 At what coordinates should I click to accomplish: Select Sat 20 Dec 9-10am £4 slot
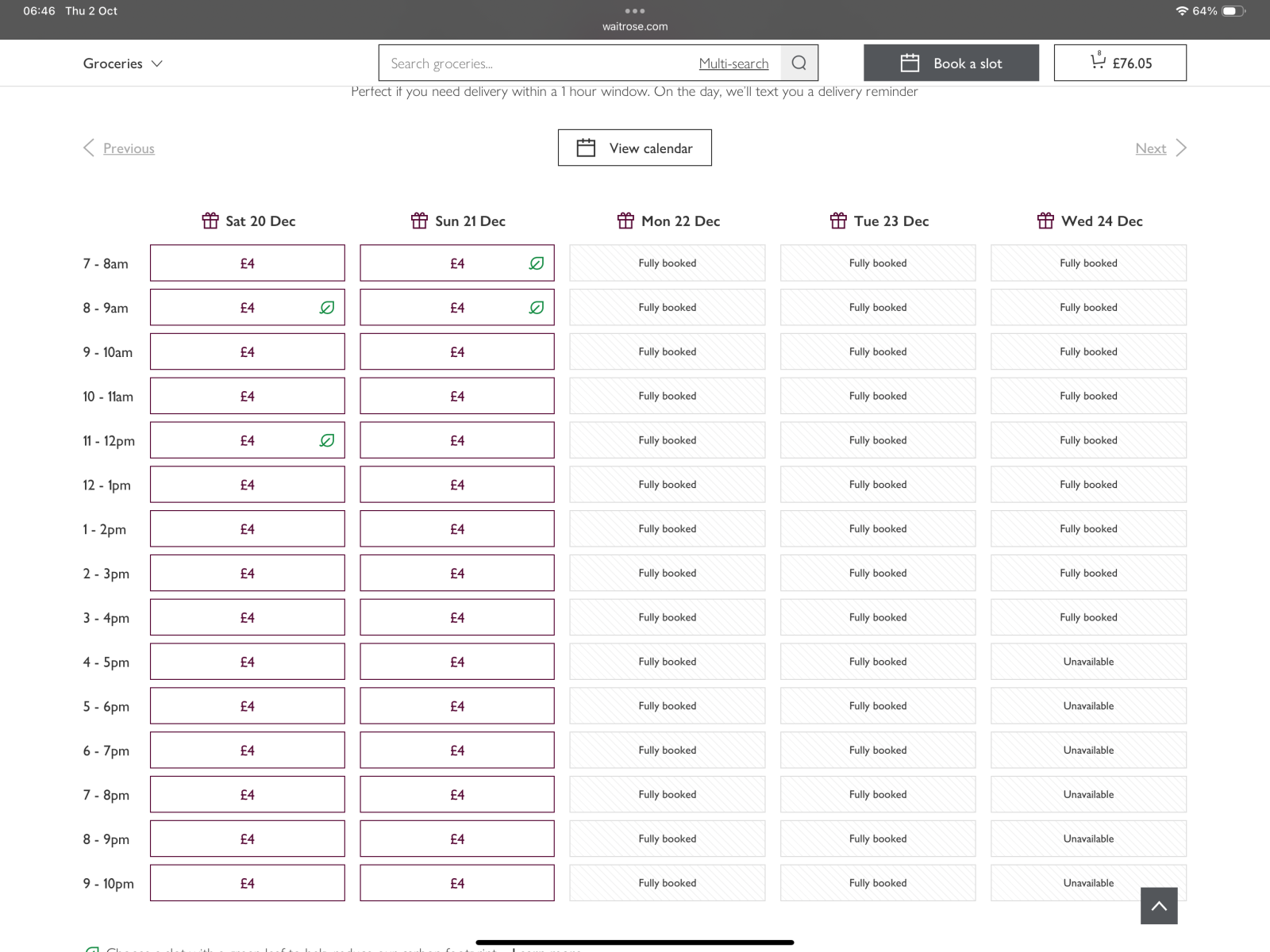point(247,351)
